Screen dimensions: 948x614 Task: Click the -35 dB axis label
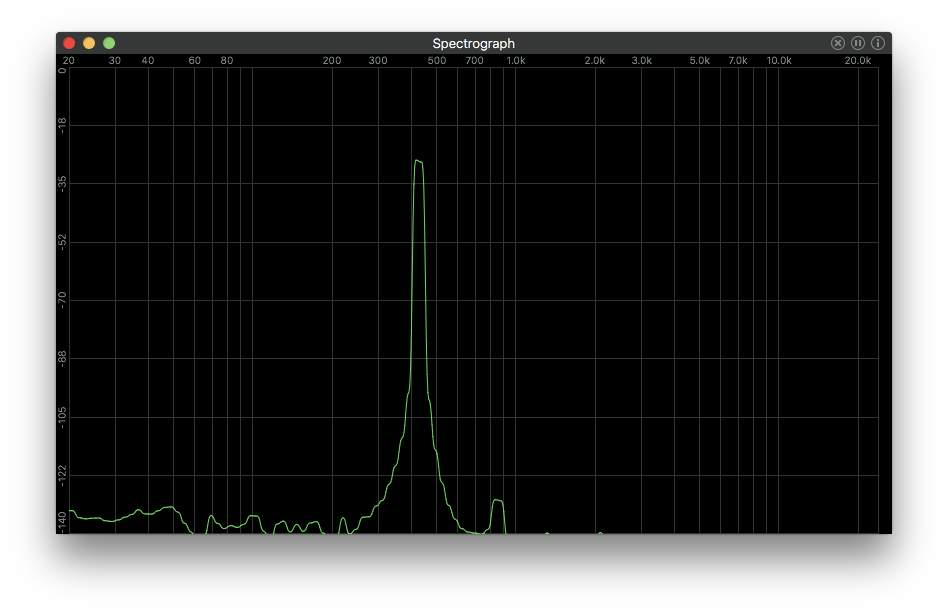[x=62, y=184]
